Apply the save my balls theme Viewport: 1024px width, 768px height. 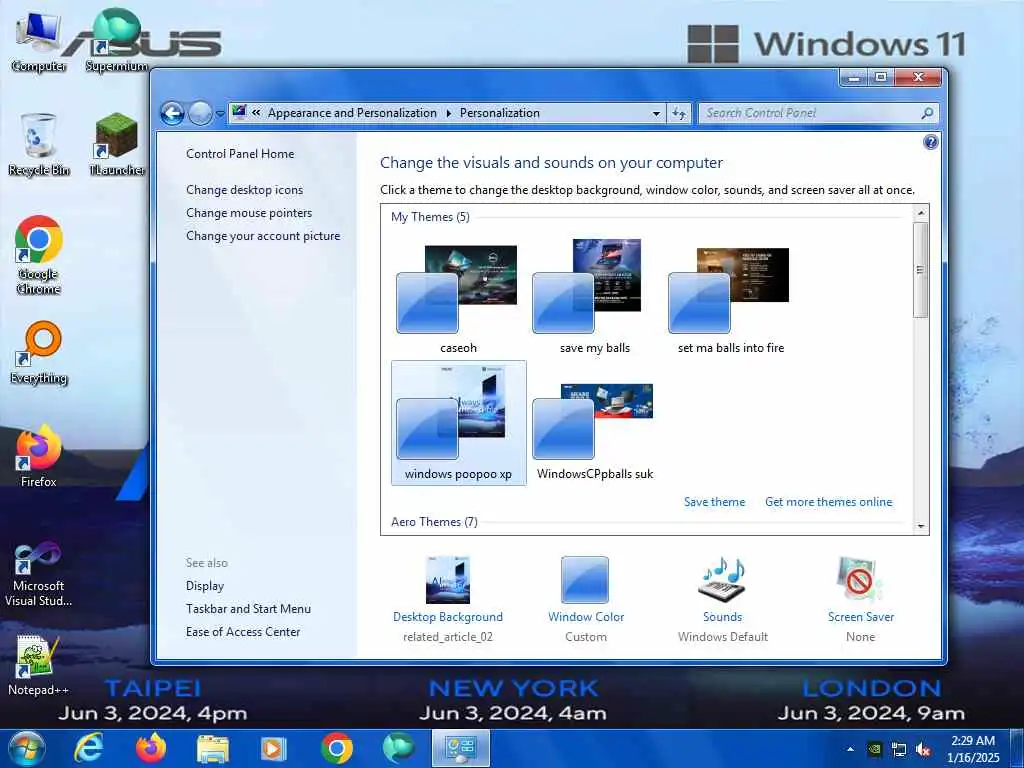[x=594, y=298]
